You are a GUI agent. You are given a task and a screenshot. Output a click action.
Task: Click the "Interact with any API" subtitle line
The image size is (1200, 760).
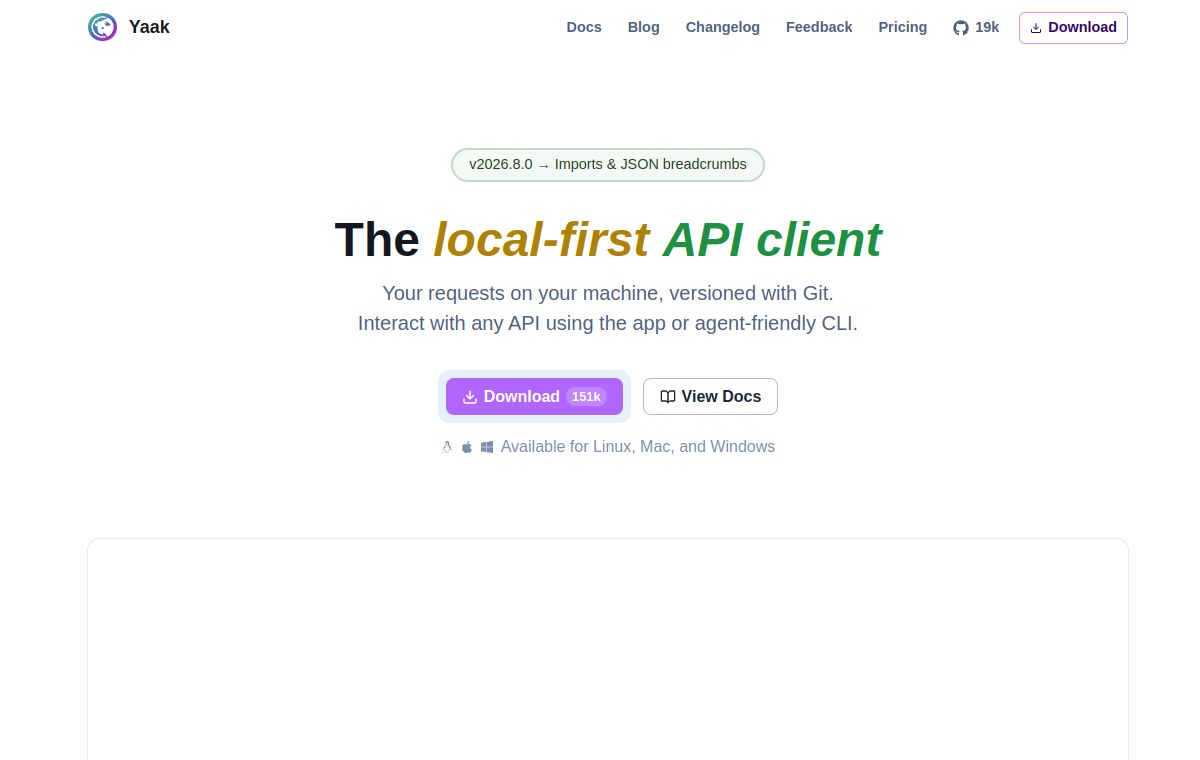(608, 324)
